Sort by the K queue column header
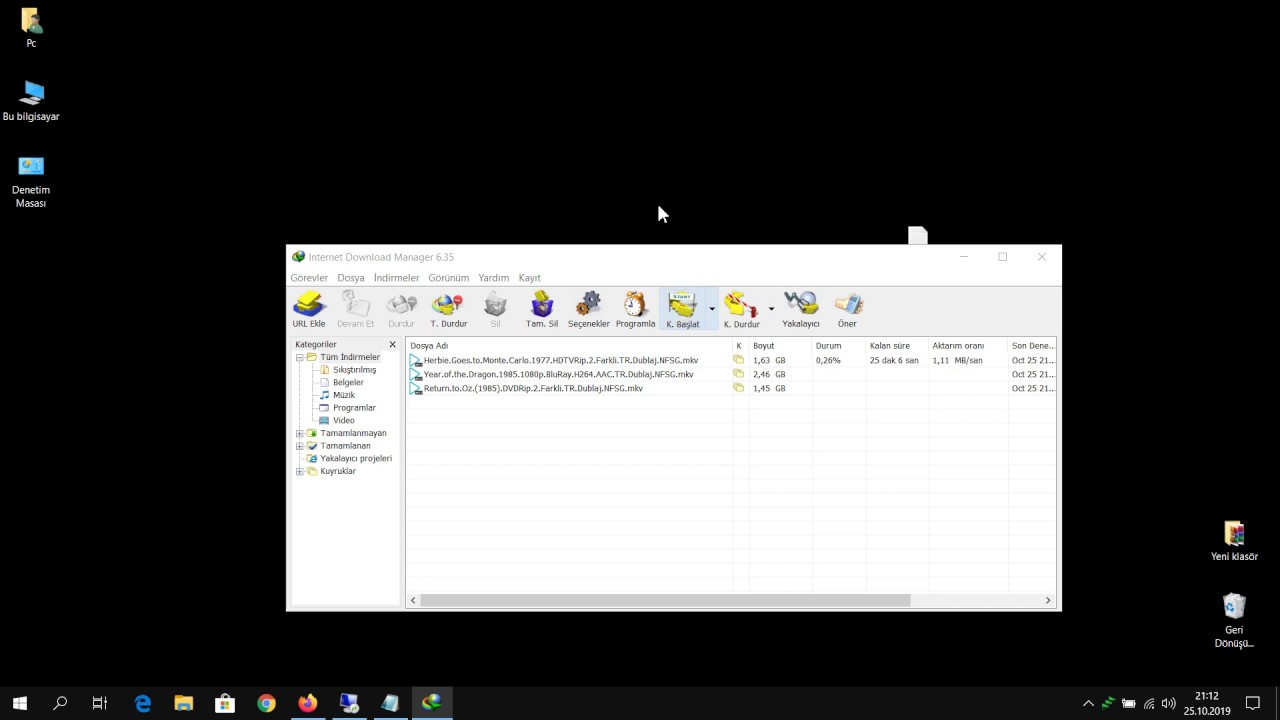Image resolution: width=1280 pixels, height=720 pixels. pyautogui.click(x=740, y=346)
